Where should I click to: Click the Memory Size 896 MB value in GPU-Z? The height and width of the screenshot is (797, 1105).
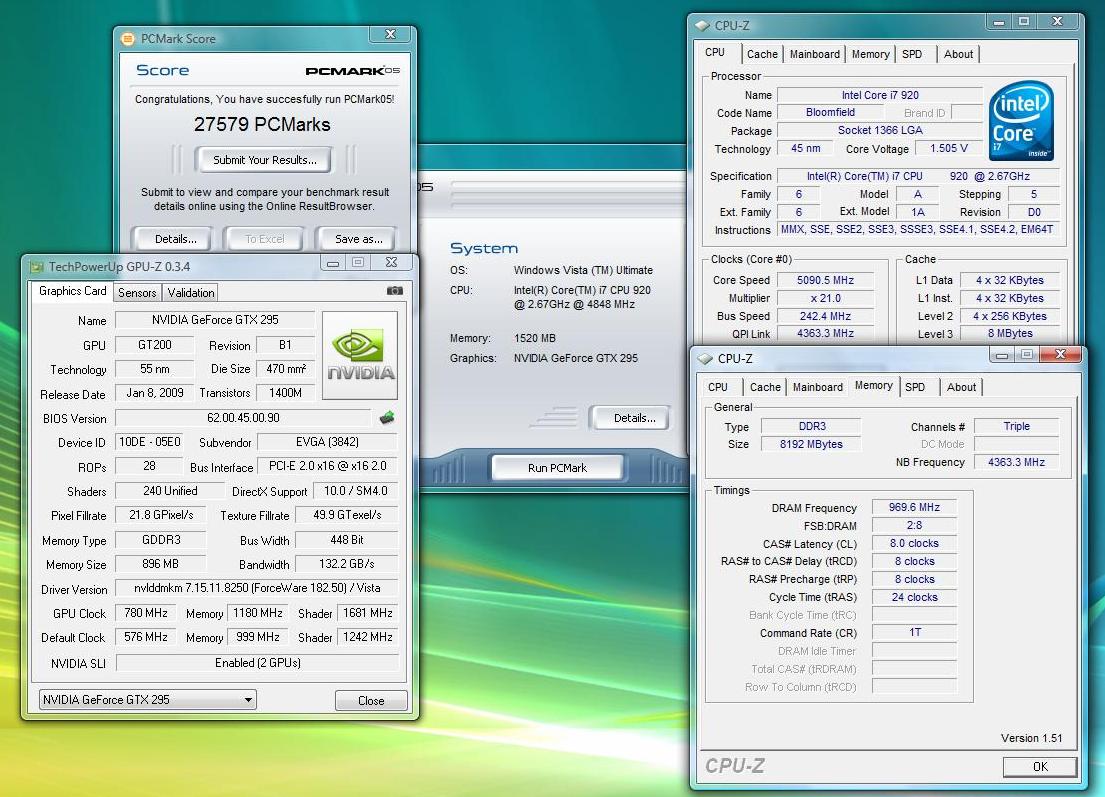160,564
